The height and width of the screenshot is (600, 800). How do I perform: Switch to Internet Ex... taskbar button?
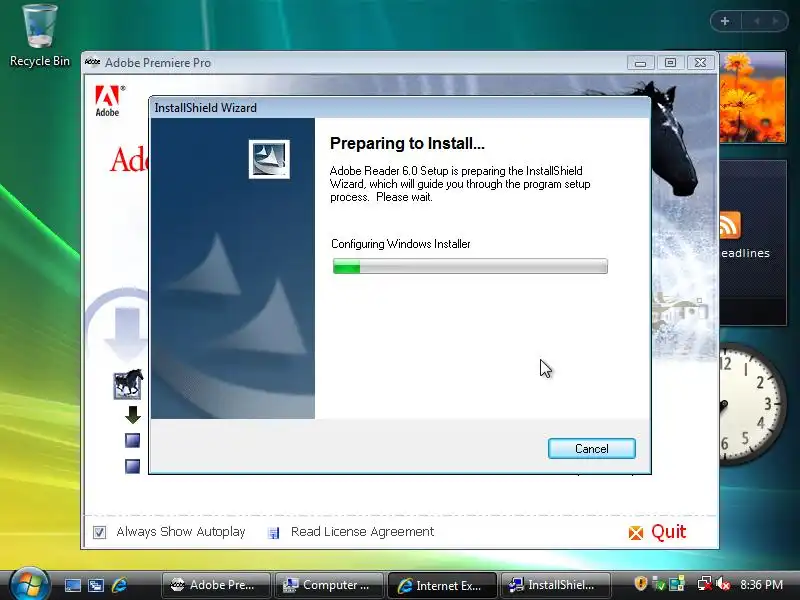(x=442, y=585)
